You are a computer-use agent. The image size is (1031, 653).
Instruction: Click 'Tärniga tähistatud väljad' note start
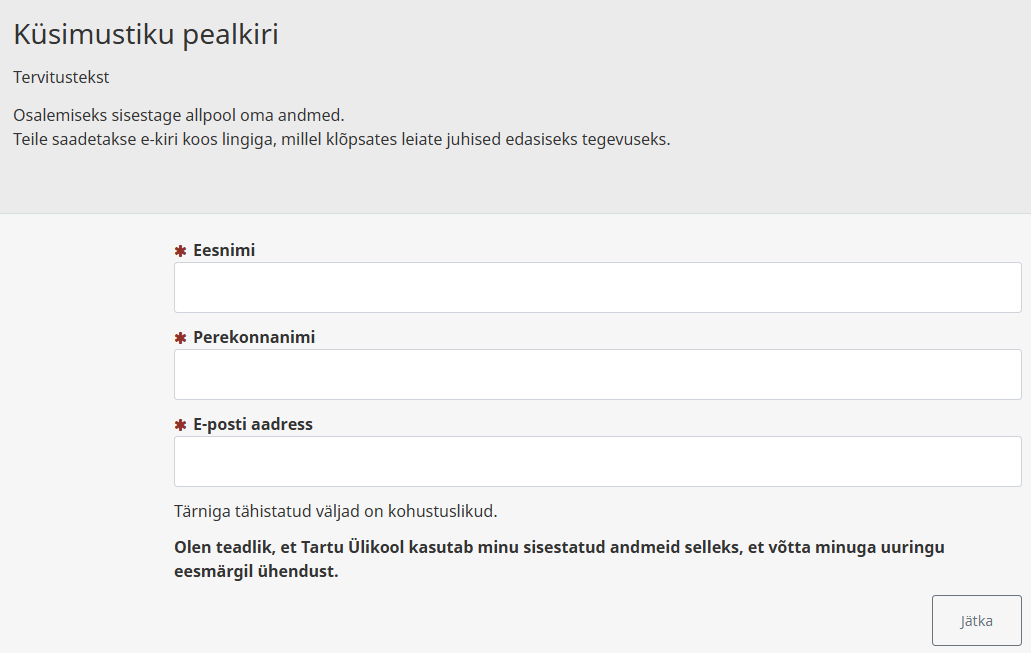point(267,511)
